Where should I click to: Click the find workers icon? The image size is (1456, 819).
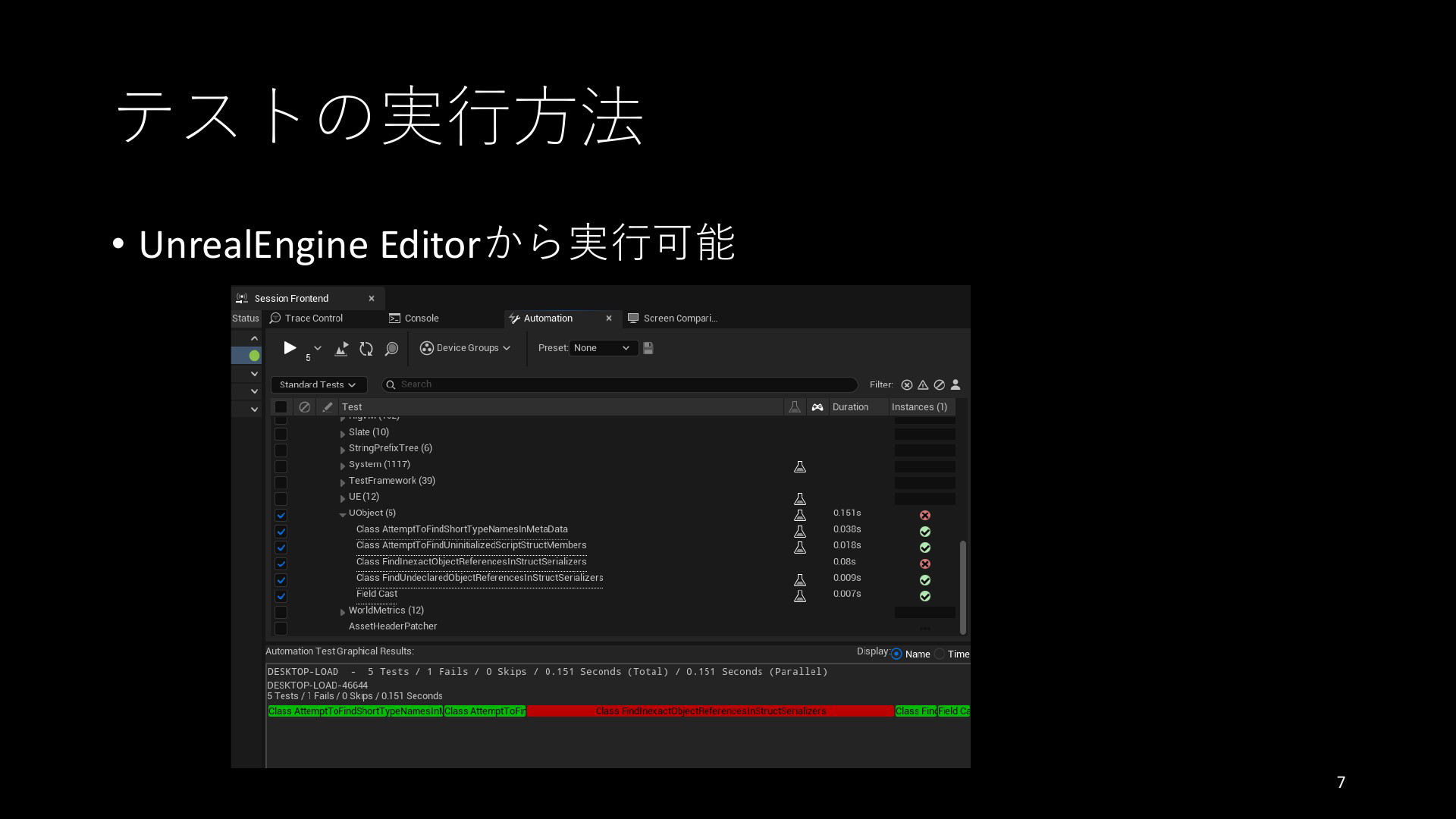click(391, 348)
